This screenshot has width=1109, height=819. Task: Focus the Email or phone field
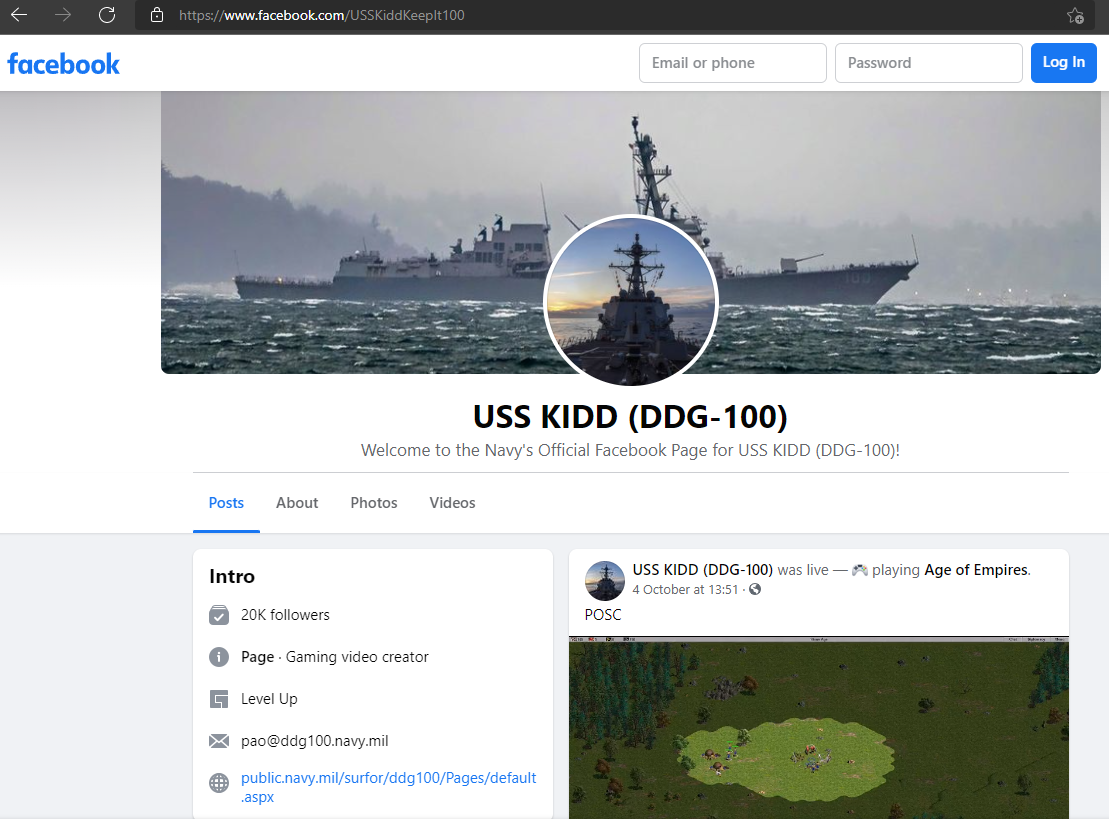(732, 63)
